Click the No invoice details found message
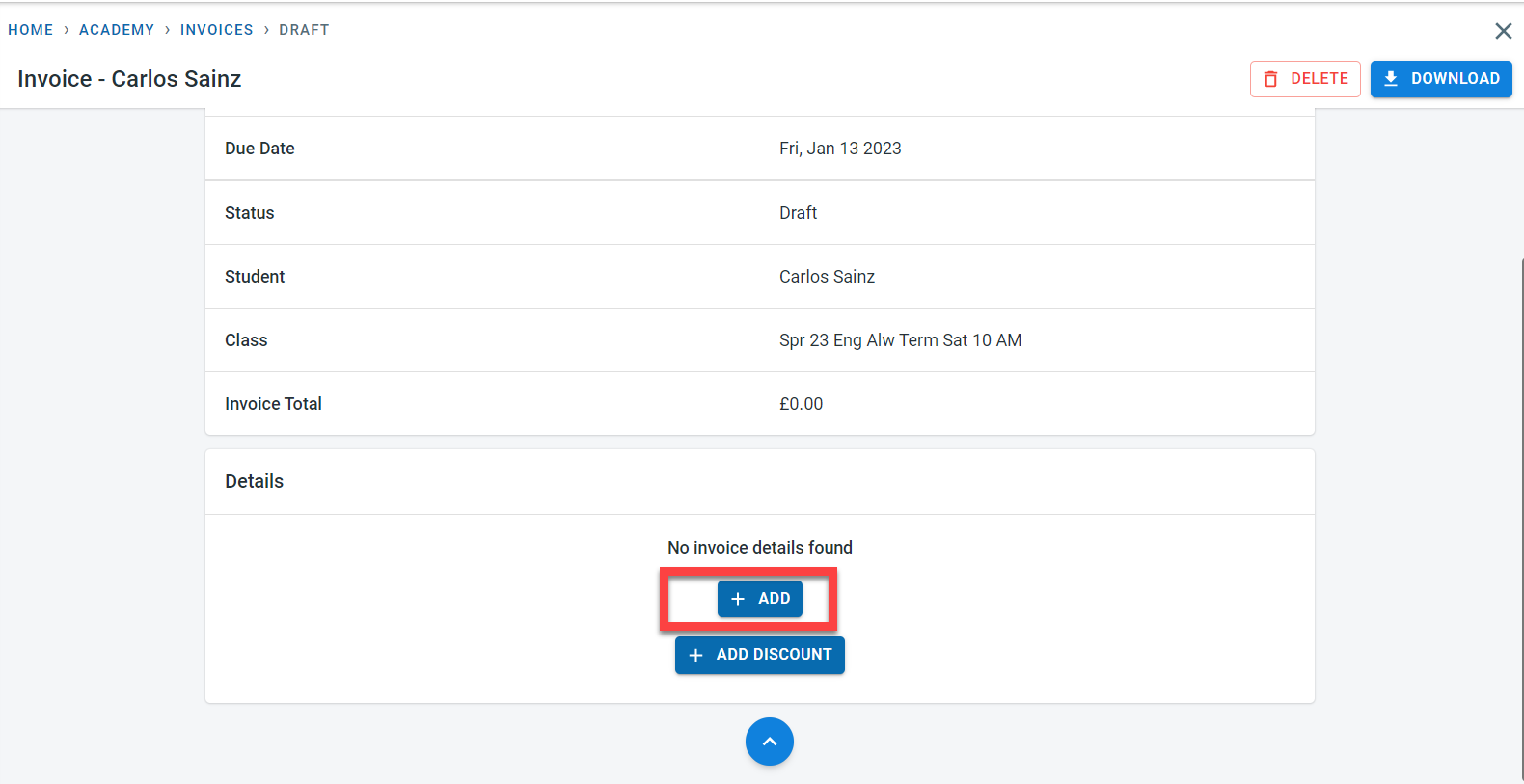The width and height of the screenshot is (1524, 784). 760,548
